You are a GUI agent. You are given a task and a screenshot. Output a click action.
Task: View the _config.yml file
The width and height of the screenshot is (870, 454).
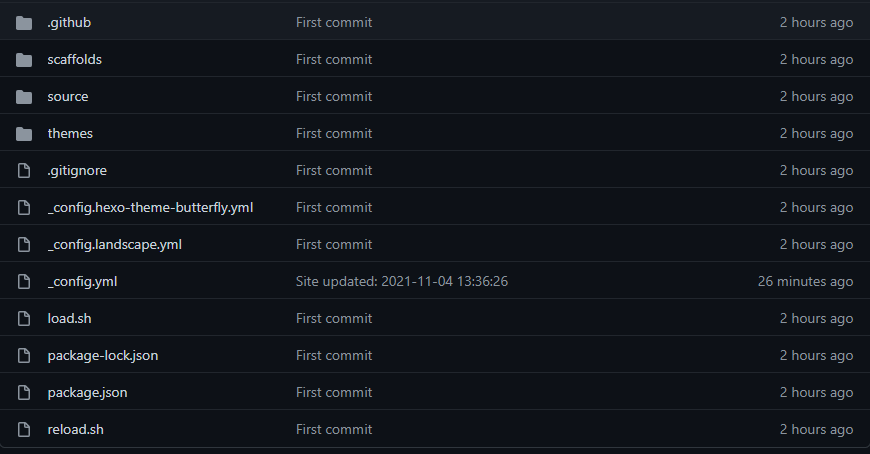[x=82, y=281]
